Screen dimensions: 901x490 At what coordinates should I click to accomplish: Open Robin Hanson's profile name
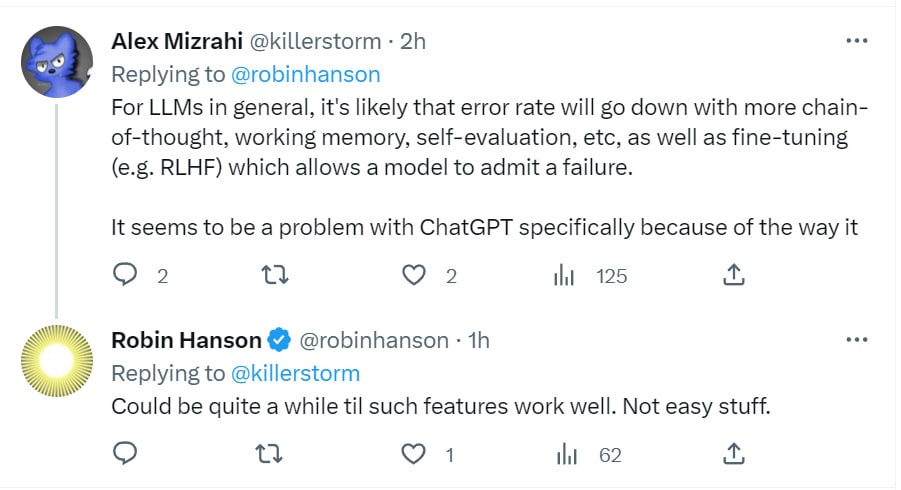186,340
